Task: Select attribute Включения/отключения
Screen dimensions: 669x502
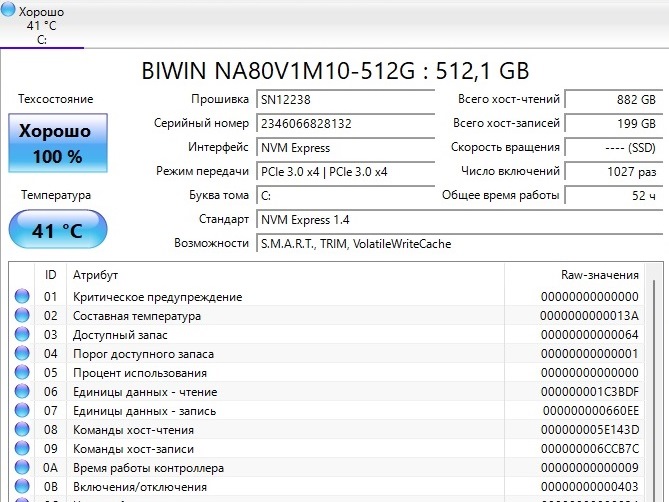Action: [x=140, y=487]
